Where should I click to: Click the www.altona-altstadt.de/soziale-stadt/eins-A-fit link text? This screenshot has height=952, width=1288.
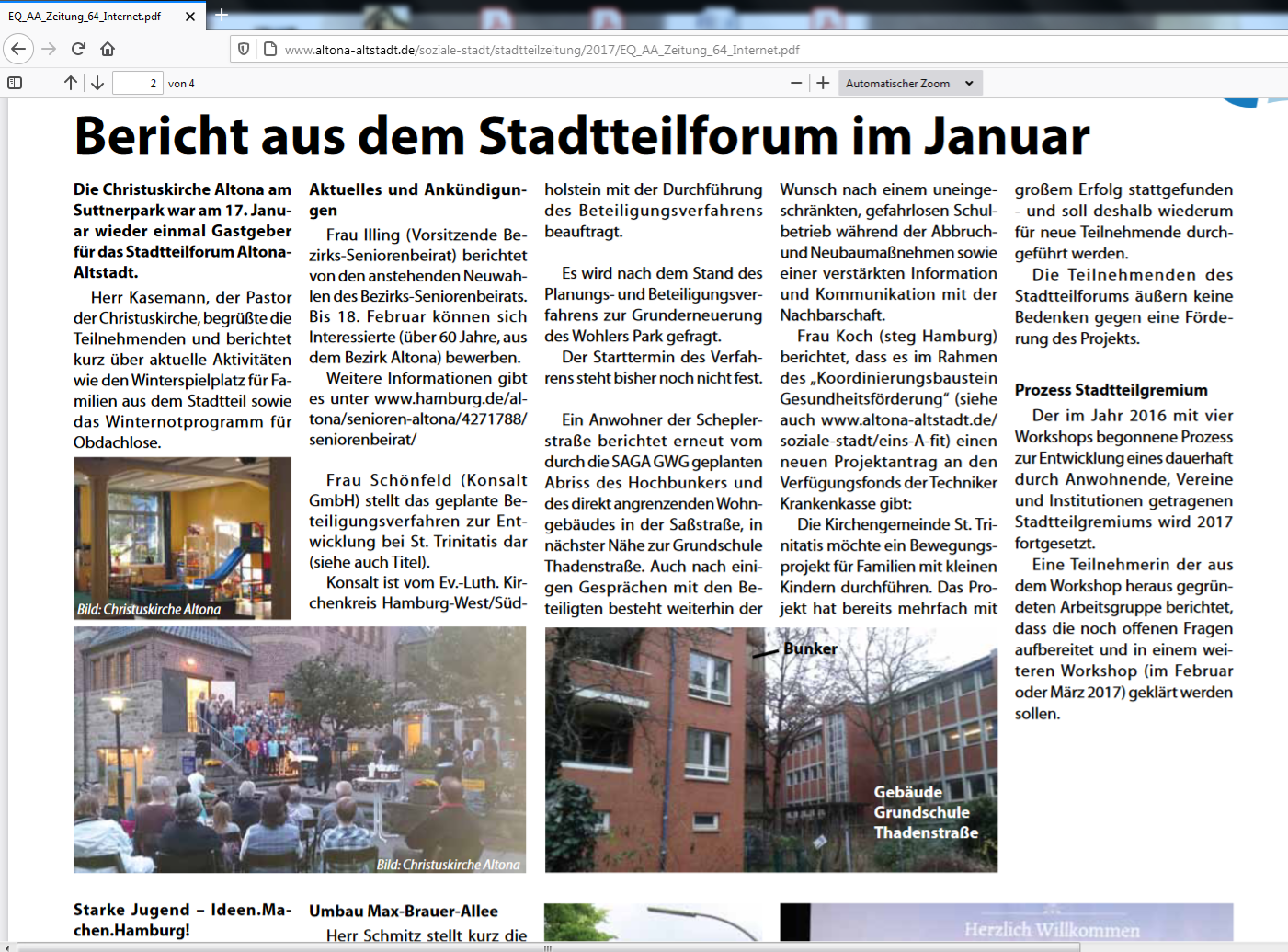(x=889, y=430)
